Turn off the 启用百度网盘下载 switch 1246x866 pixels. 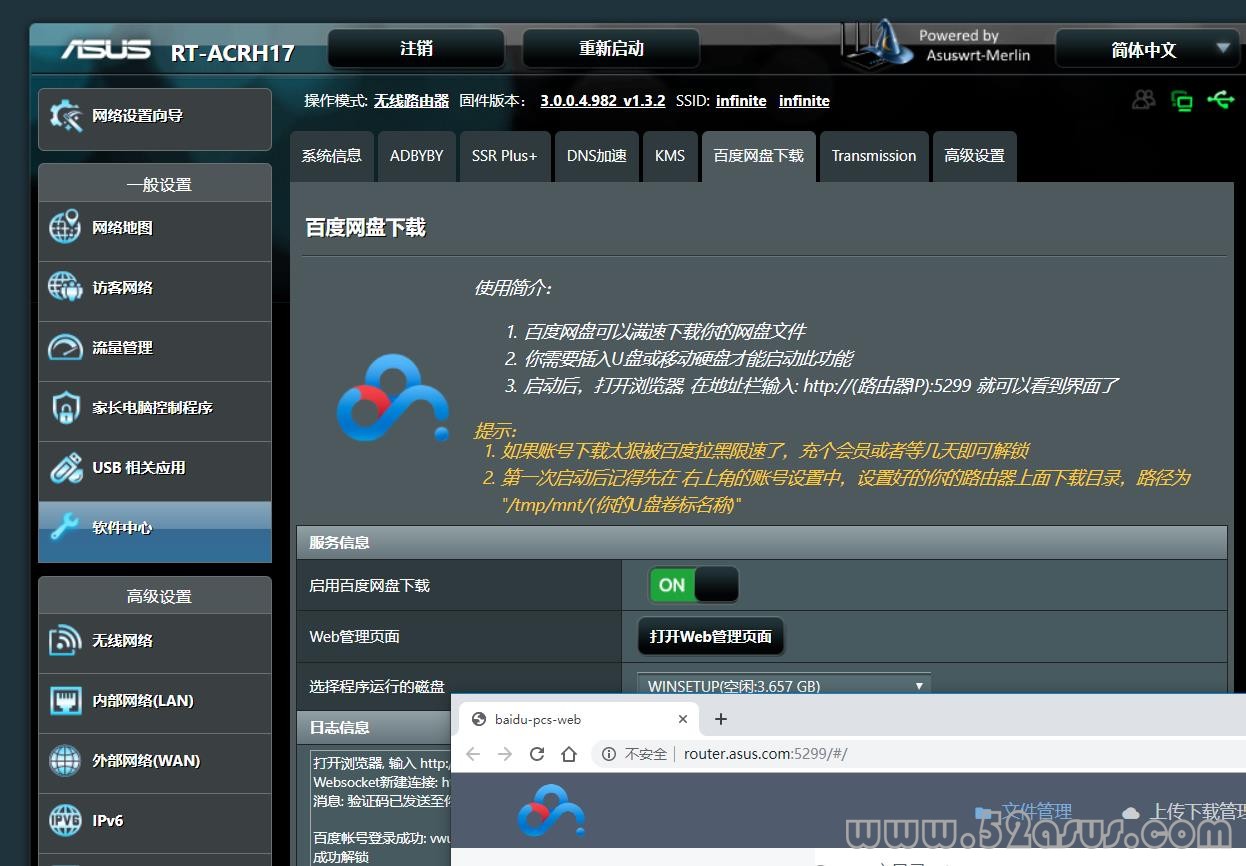click(x=694, y=585)
